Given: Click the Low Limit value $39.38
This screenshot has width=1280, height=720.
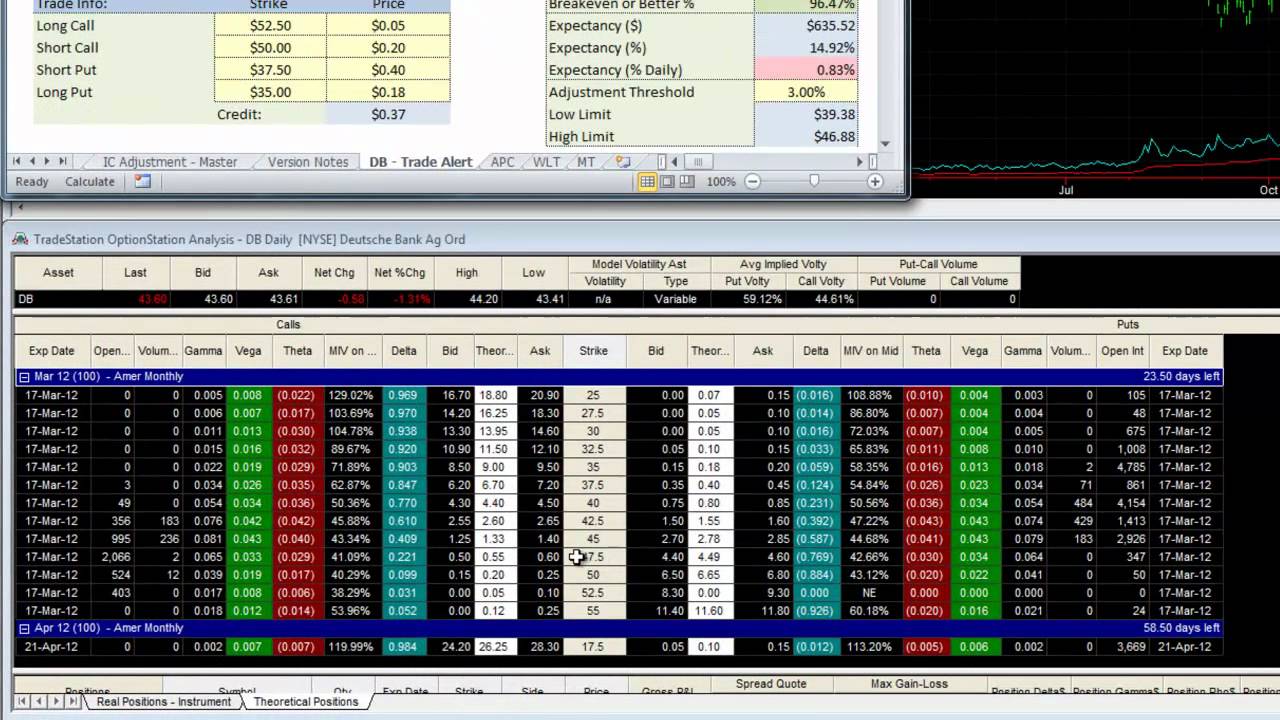Looking at the screenshot, I should tap(806, 114).
